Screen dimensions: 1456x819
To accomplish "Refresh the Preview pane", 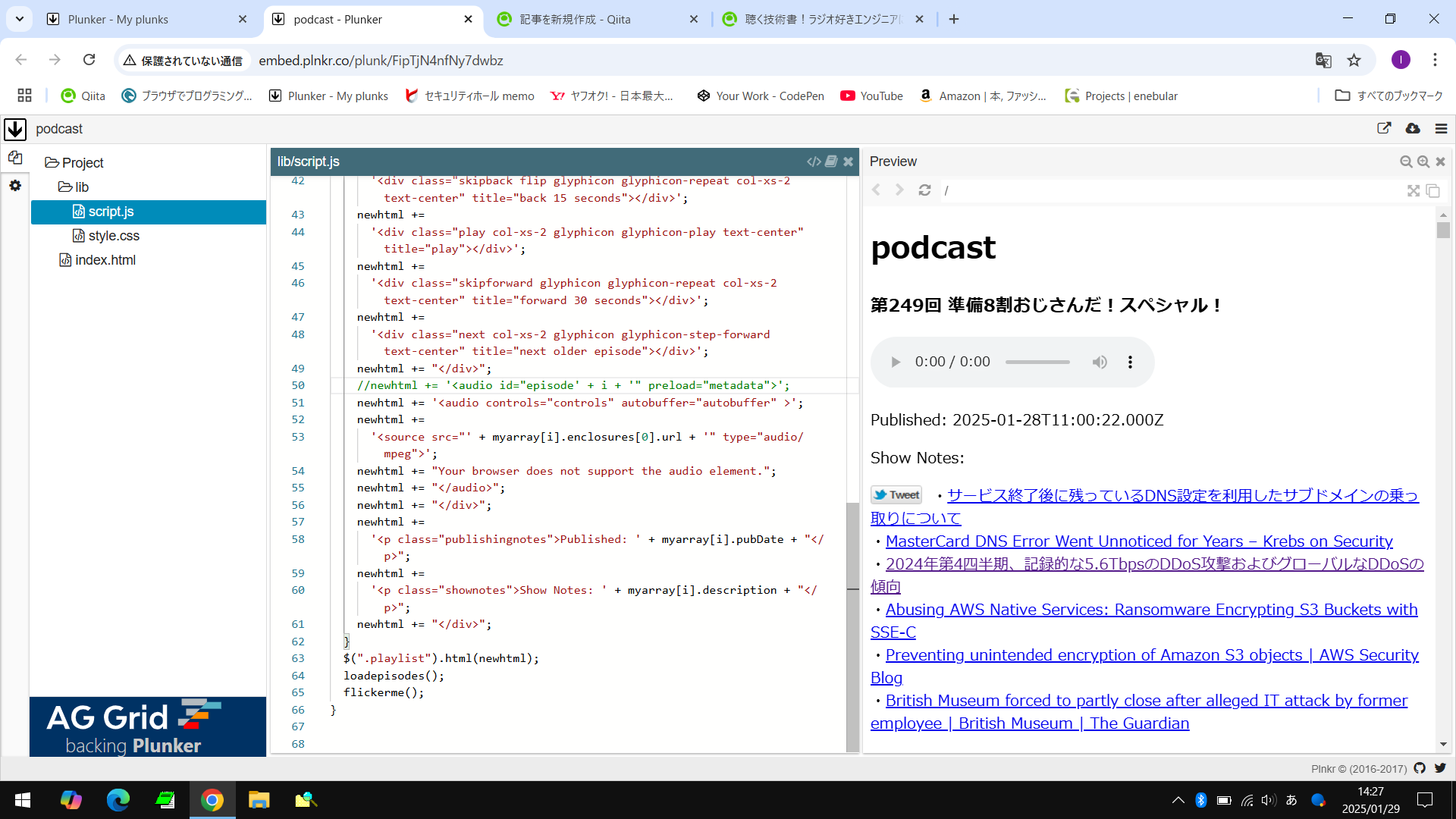I will coord(924,190).
